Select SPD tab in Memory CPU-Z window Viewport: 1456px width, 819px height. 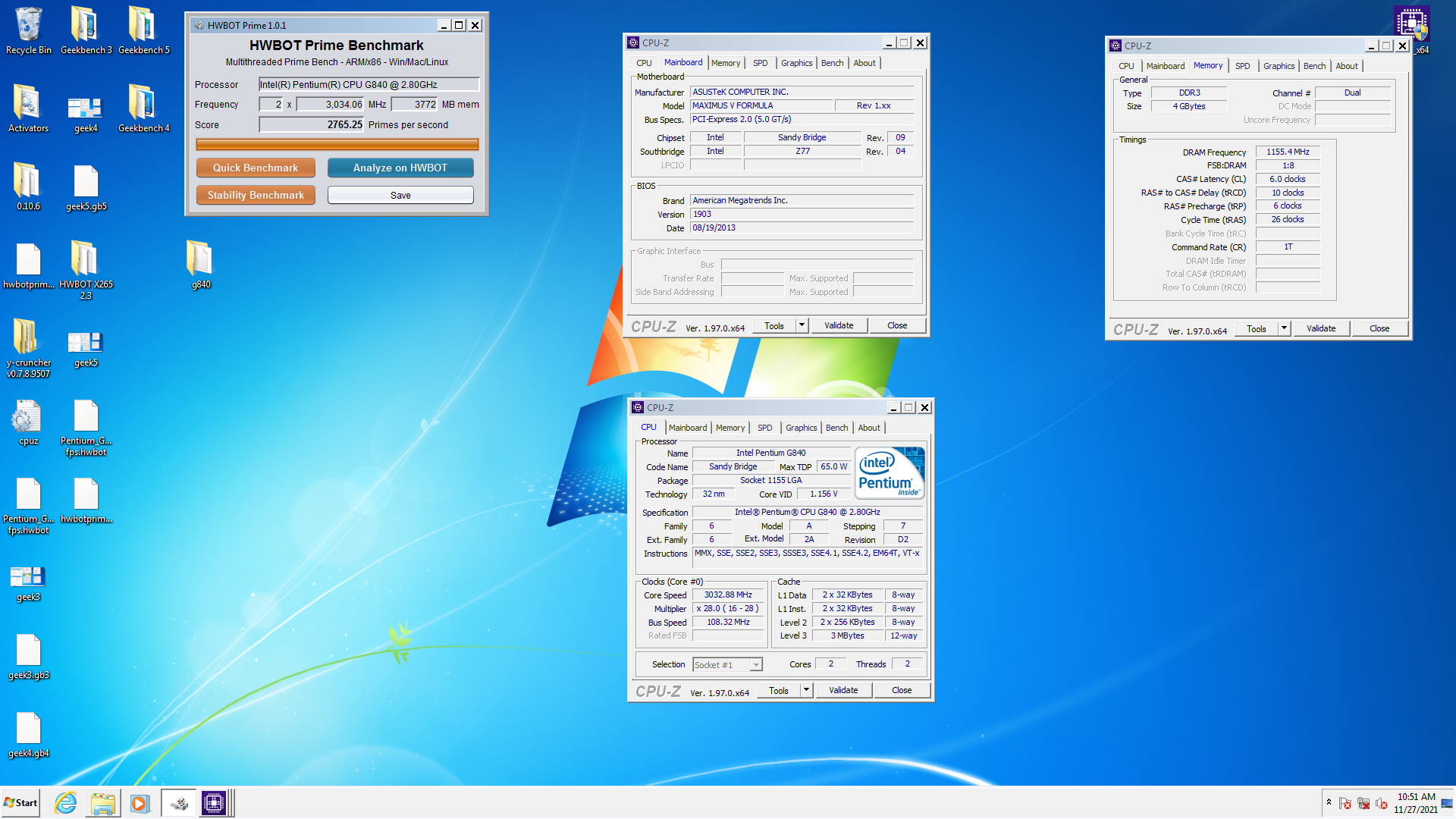pos(1242,66)
